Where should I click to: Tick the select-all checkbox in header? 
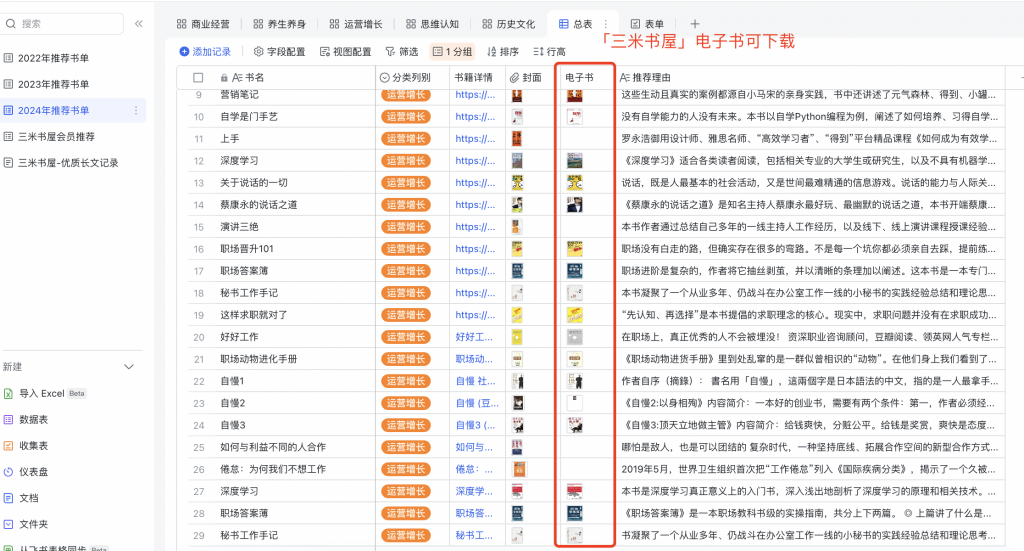[199, 77]
